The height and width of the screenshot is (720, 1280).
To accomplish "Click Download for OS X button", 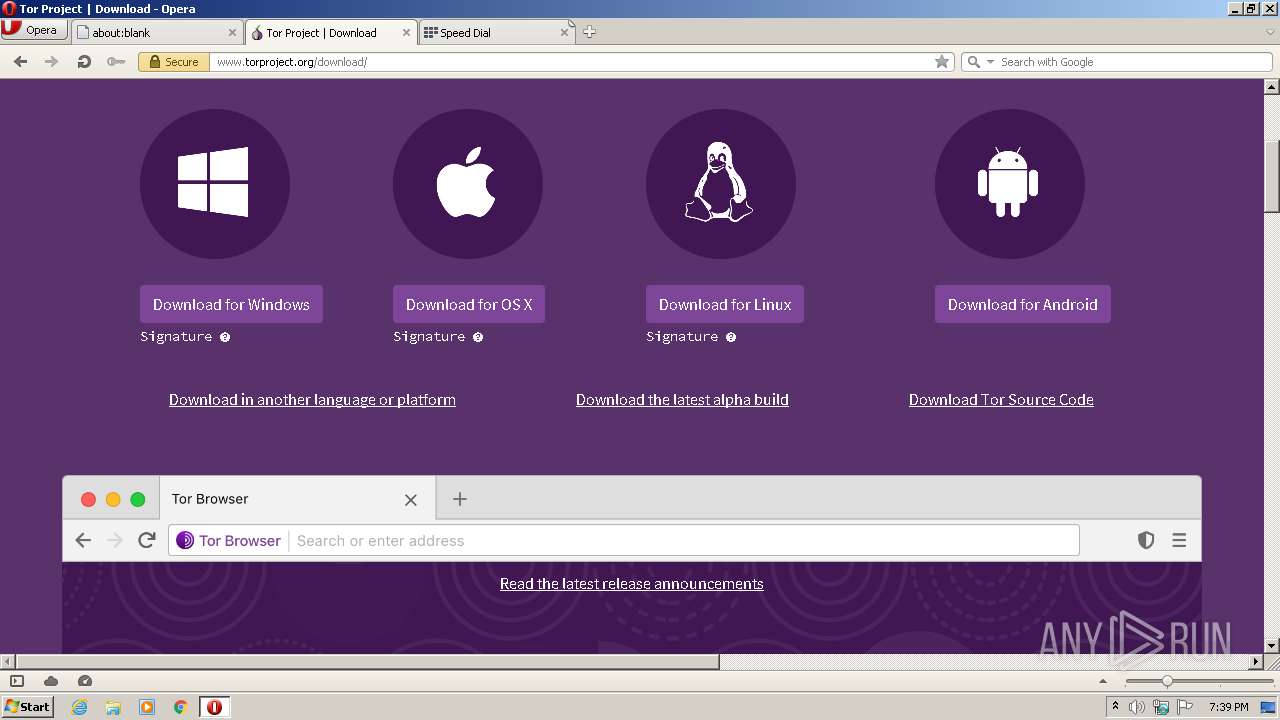I will pyautogui.click(x=469, y=304).
